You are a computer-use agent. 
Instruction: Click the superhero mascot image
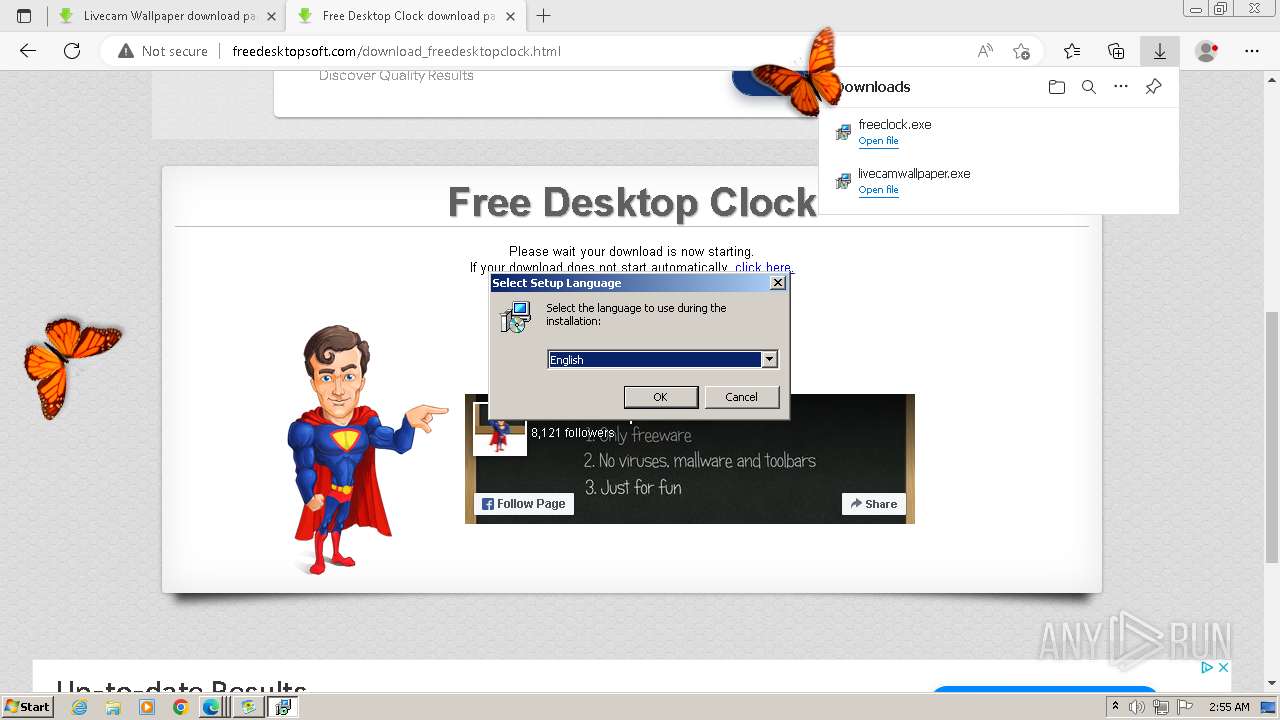pyautogui.click(x=366, y=448)
